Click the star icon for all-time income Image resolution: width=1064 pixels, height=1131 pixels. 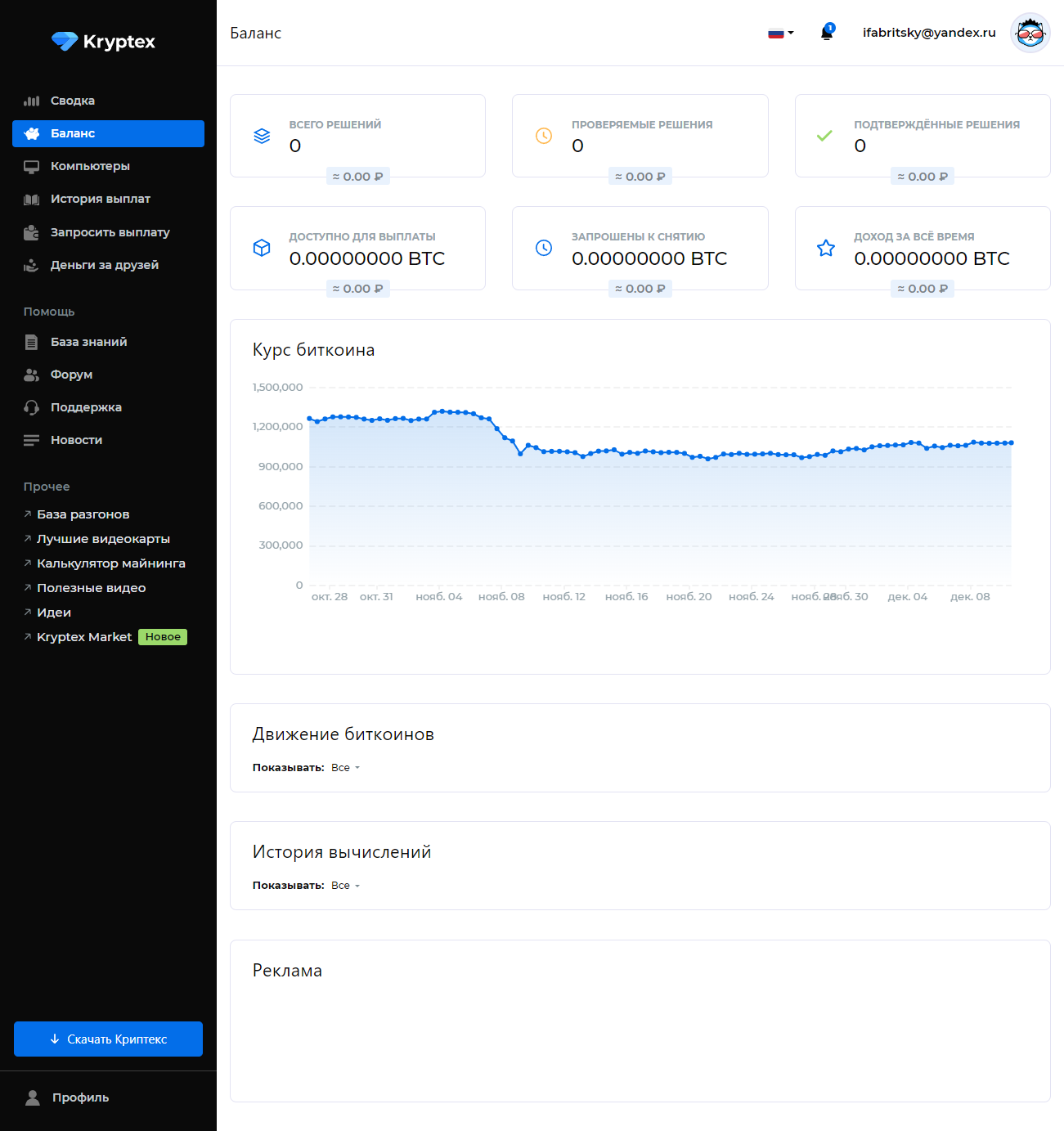[826, 248]
